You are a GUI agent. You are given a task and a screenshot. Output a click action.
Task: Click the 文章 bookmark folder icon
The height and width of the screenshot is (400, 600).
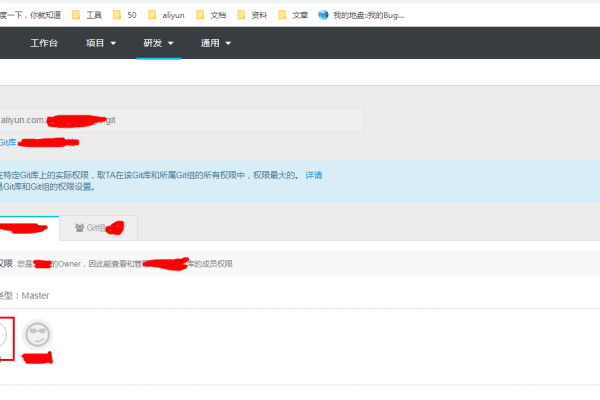point(283,15)
